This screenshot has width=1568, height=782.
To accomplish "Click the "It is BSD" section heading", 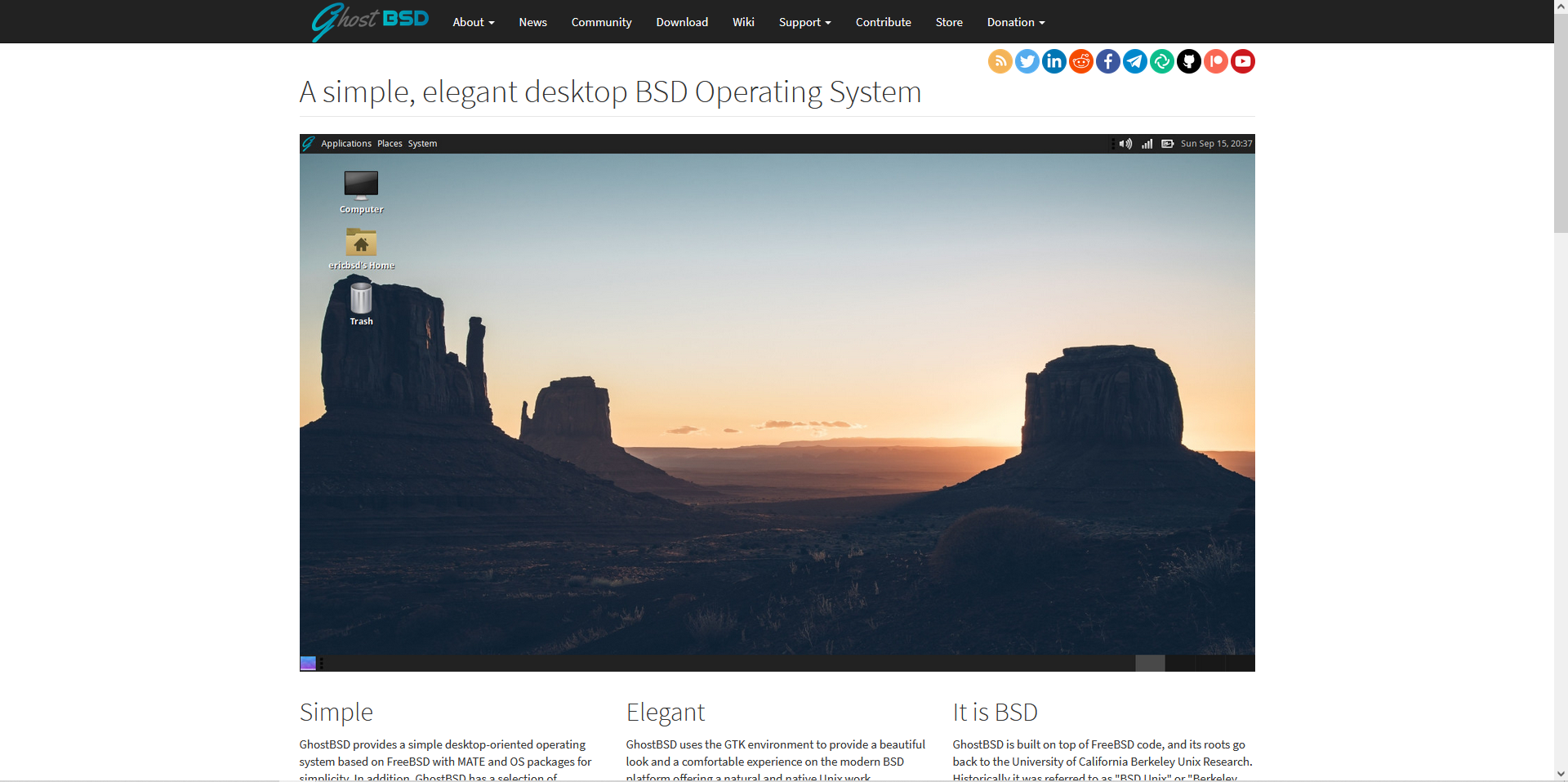I will 996,712.
